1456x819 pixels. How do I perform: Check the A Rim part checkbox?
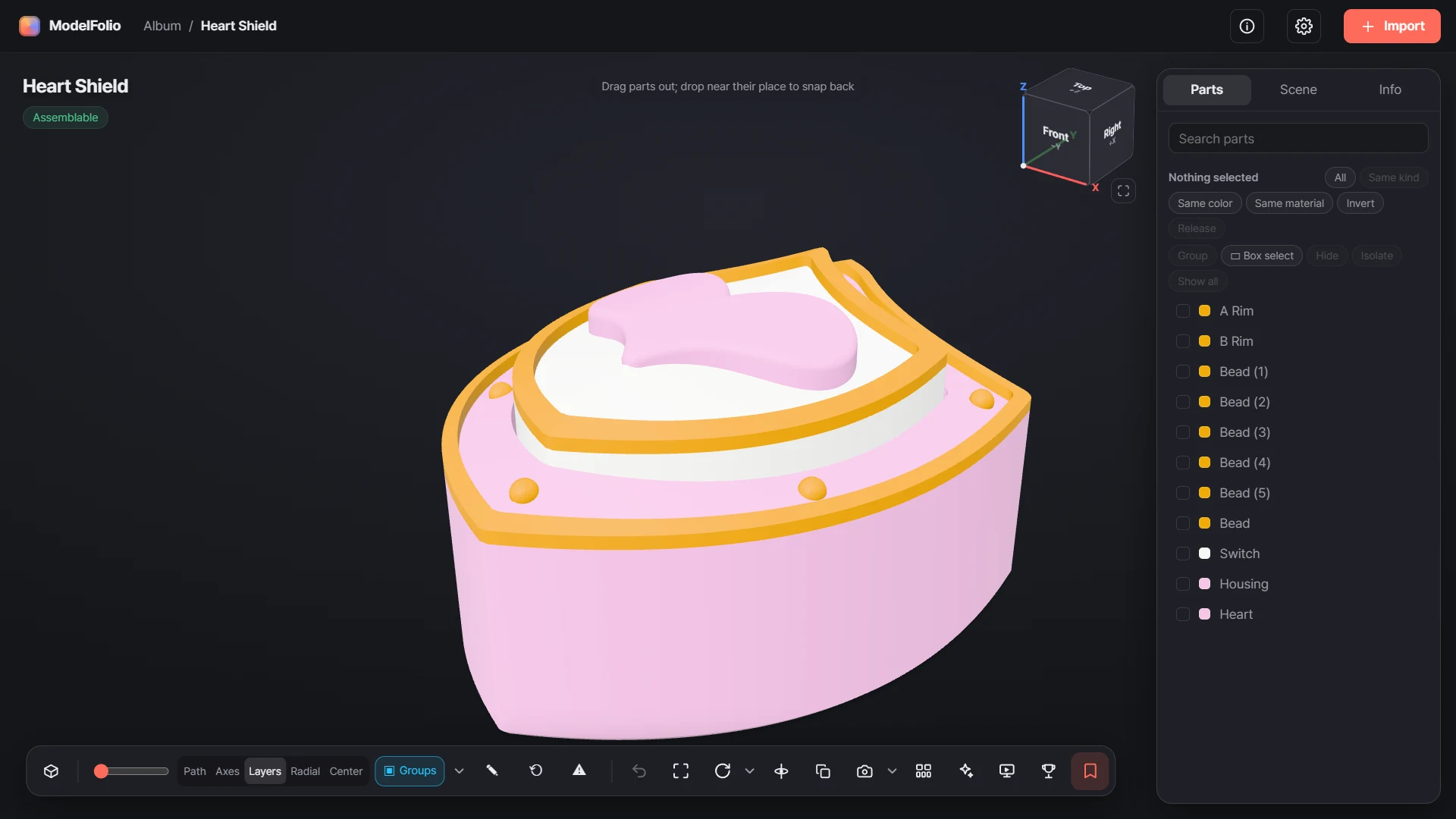(x=1182, y=311)
